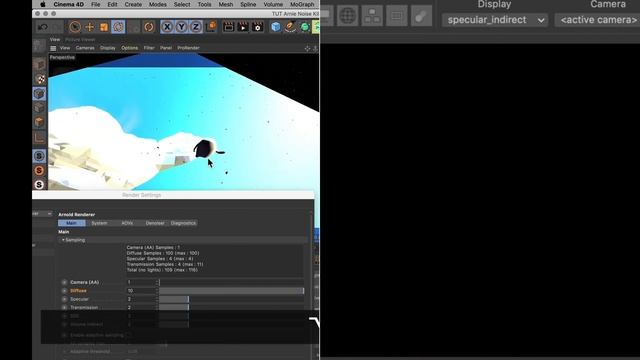
Task: Open the viewport Panel menu
Action: (x=166, y=48)
